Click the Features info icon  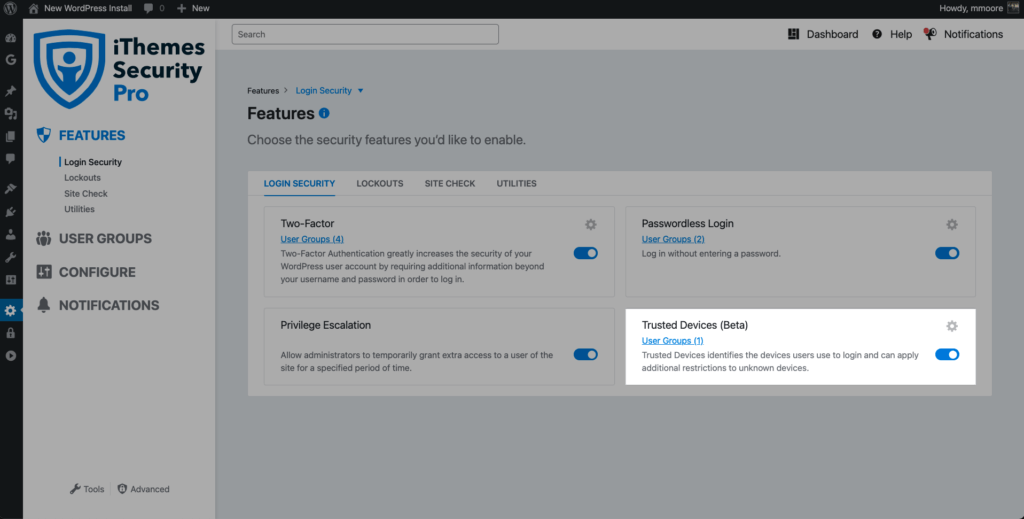(x=324, y=113)
